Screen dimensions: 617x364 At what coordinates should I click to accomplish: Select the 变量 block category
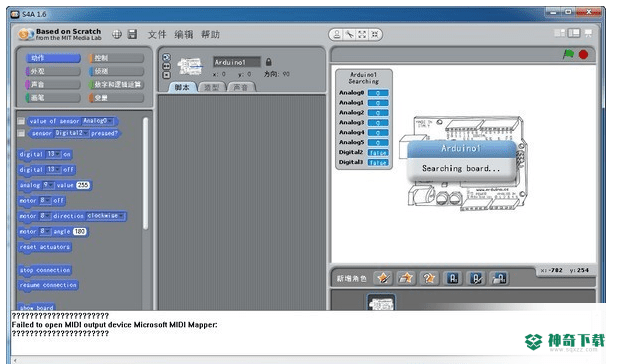pyautogui.click(x=116, y=98)
